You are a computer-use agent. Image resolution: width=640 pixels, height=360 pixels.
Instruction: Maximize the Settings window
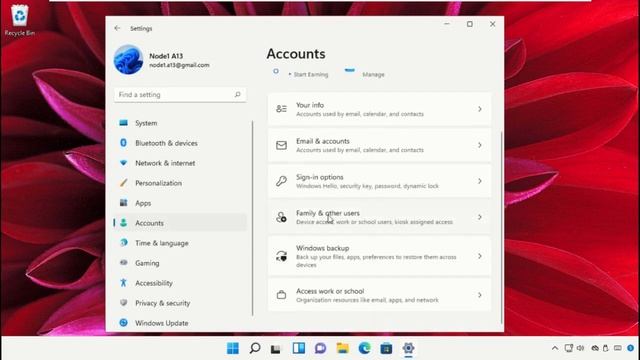470,24
